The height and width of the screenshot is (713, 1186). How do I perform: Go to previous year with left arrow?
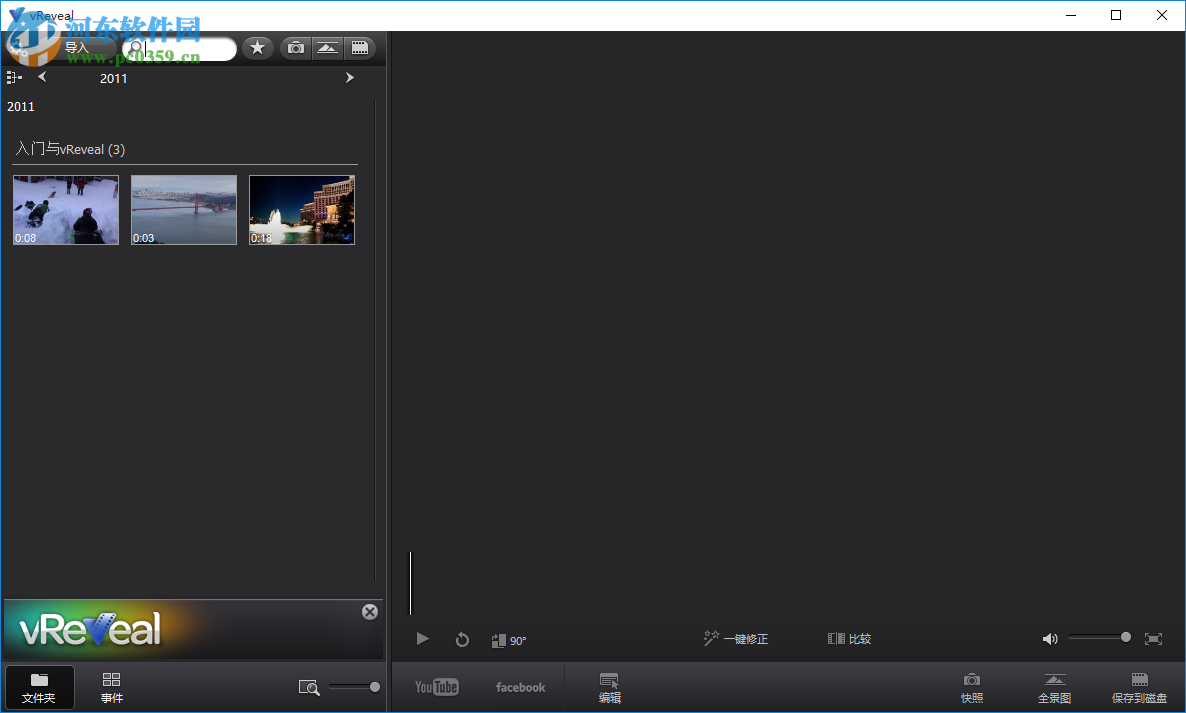tap(42, 76)
